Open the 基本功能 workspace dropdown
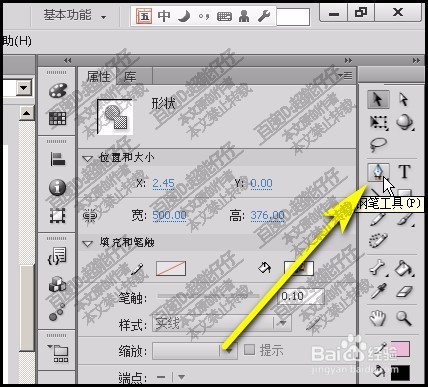The height and width of the screenshot is (387, 428). (x=74, y=15)
